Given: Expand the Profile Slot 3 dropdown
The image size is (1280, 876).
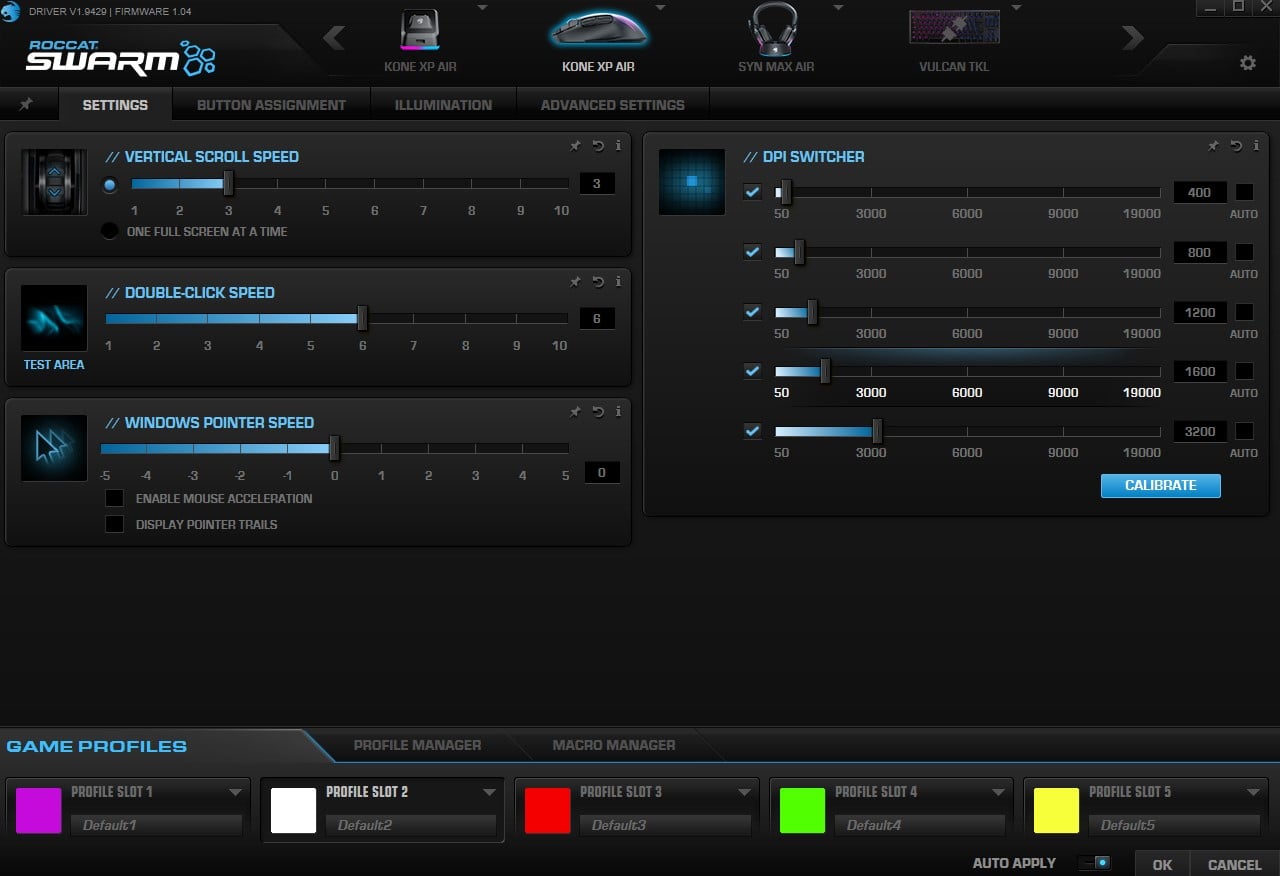Looking at the screenshot, I should pos(744,792).
